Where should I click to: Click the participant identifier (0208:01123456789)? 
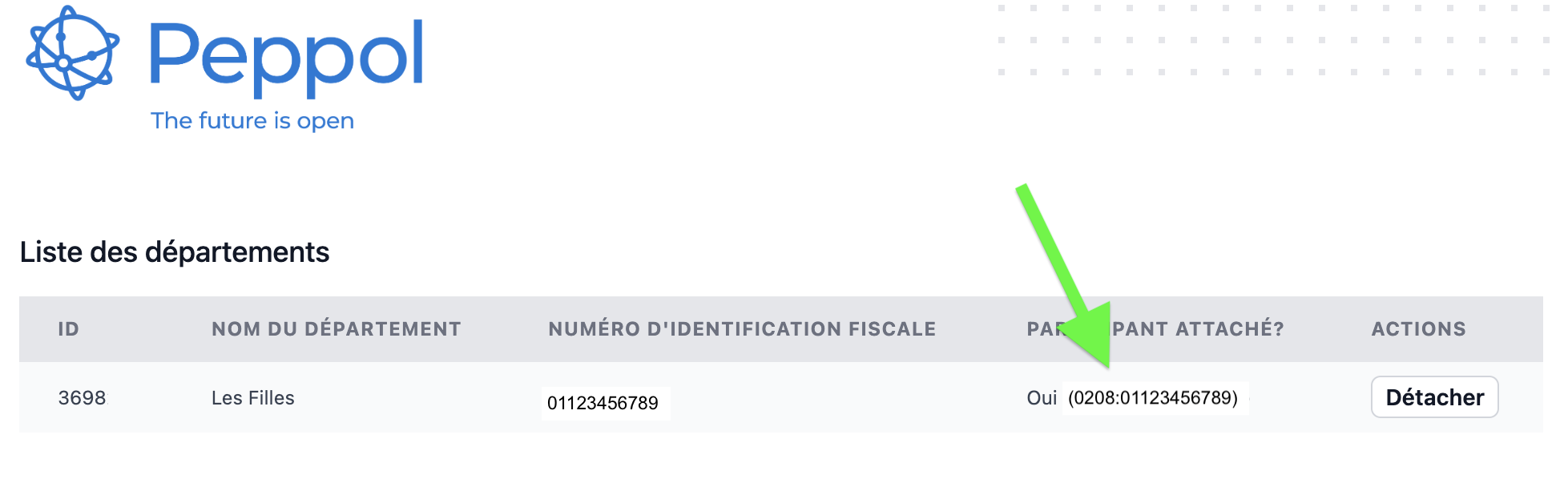point(1153,398)
